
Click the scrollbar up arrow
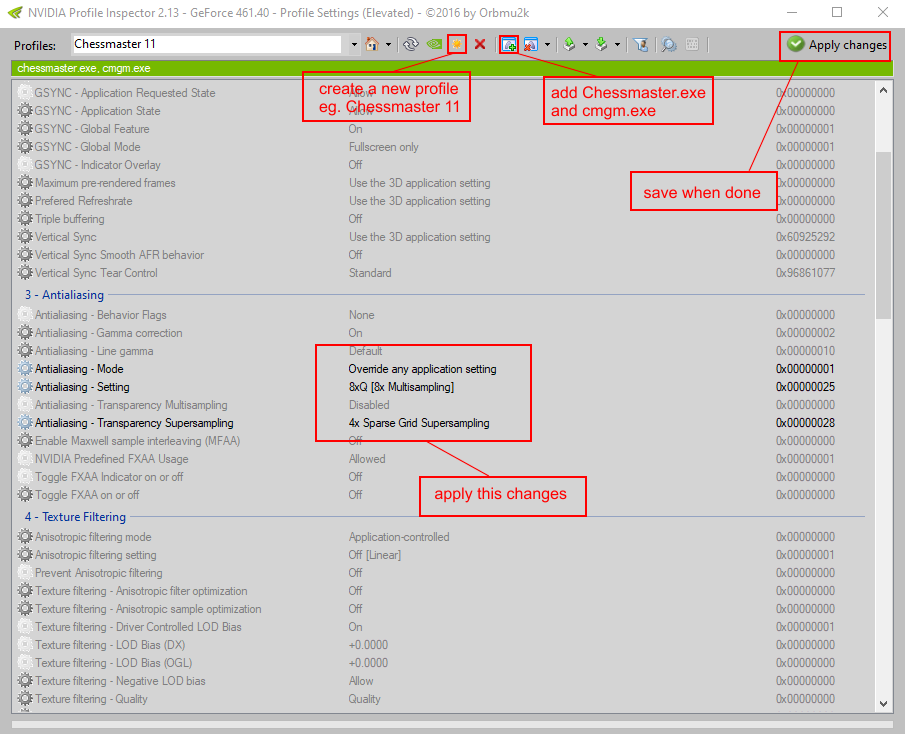(883, 91)
